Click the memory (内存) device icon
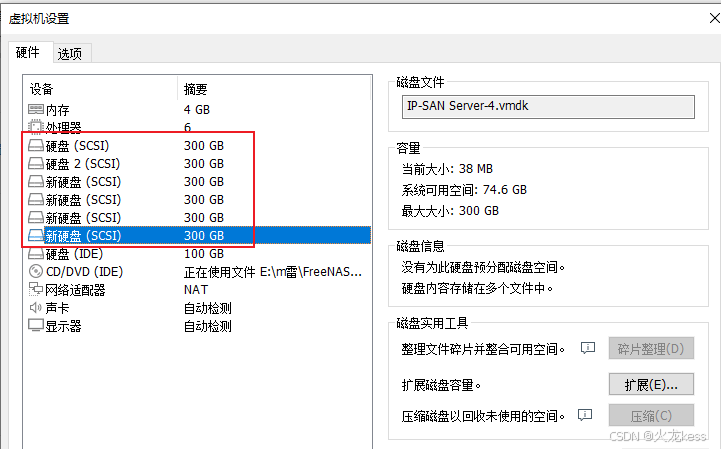This screenshot has width=721, height=449. (x=36, y=109)
